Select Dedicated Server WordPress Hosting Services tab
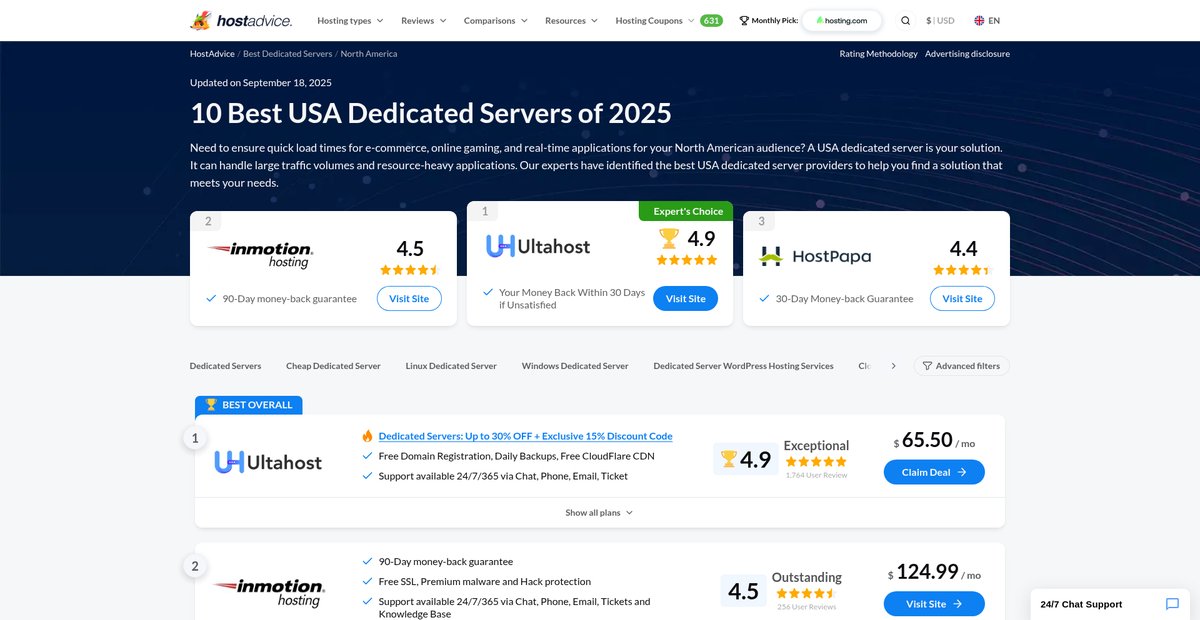Viewport: 1200px width, 620px height. coord(743,366)
